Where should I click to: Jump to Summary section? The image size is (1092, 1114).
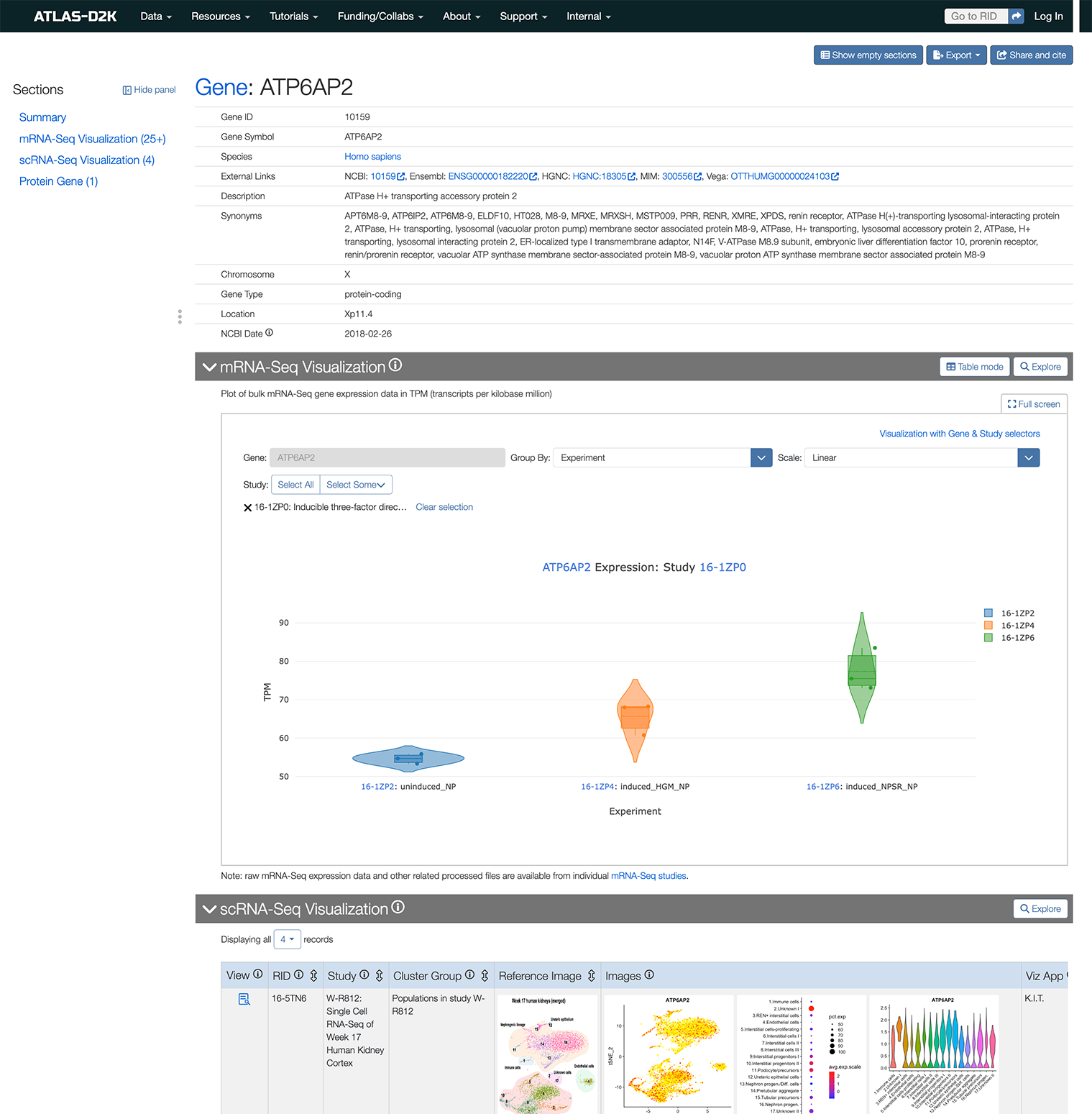click(x=42, y=117)
